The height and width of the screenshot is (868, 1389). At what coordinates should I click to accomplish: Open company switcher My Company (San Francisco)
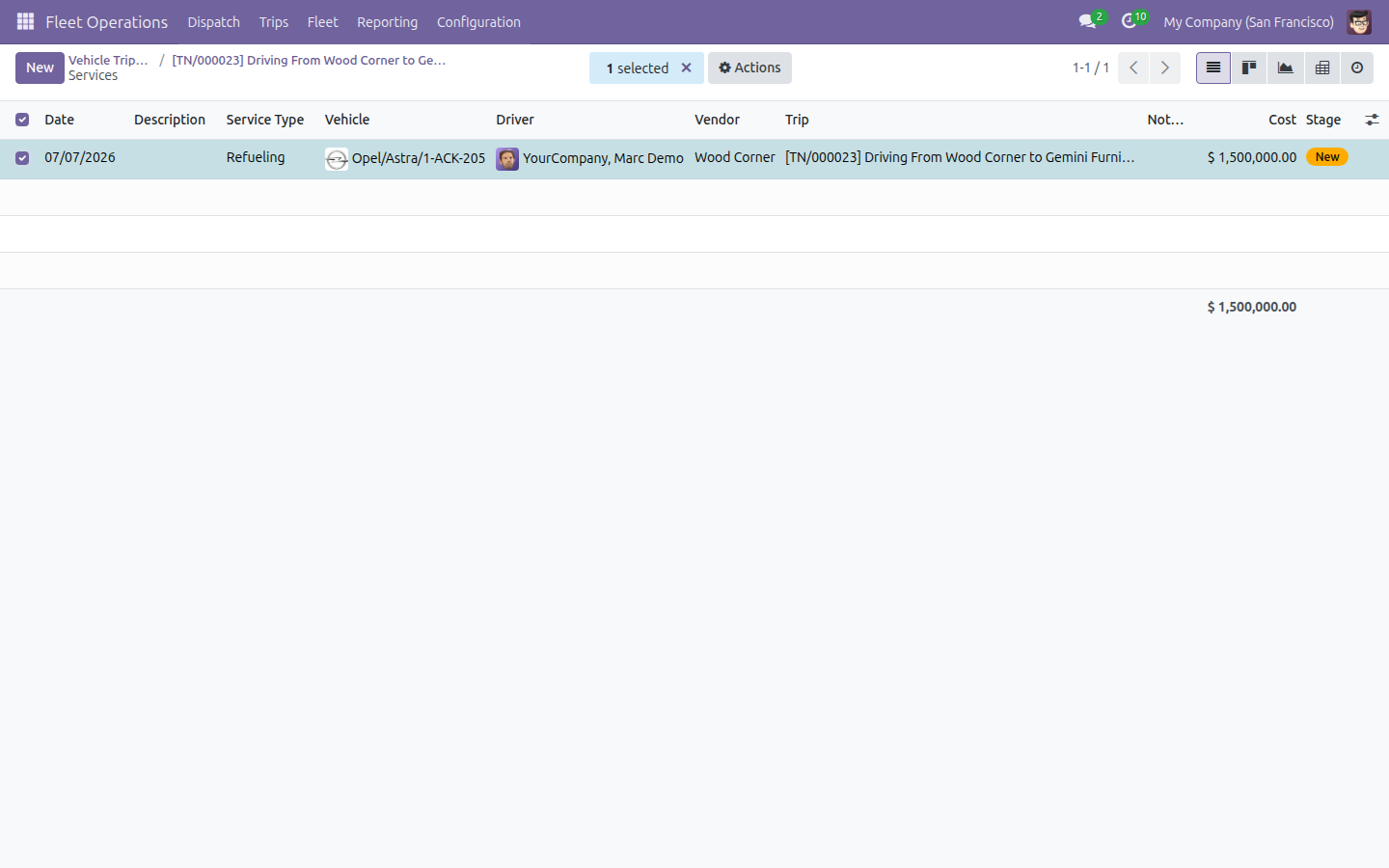(x=1248, y=21)
